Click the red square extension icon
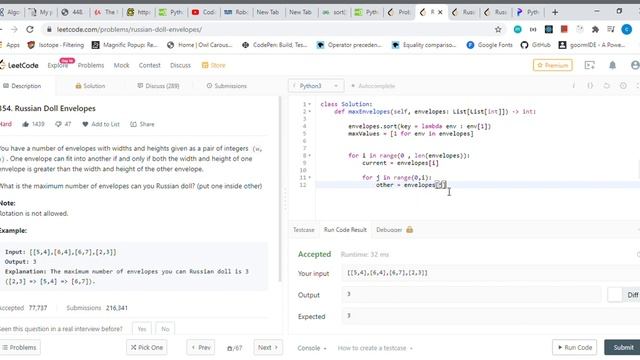 click(x=564, y=29)
